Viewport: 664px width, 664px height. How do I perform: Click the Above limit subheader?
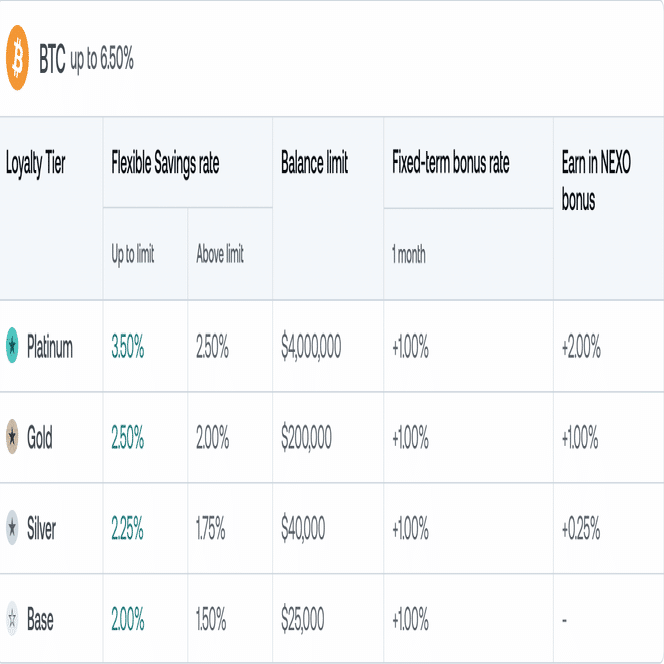(x=220, y=254)
